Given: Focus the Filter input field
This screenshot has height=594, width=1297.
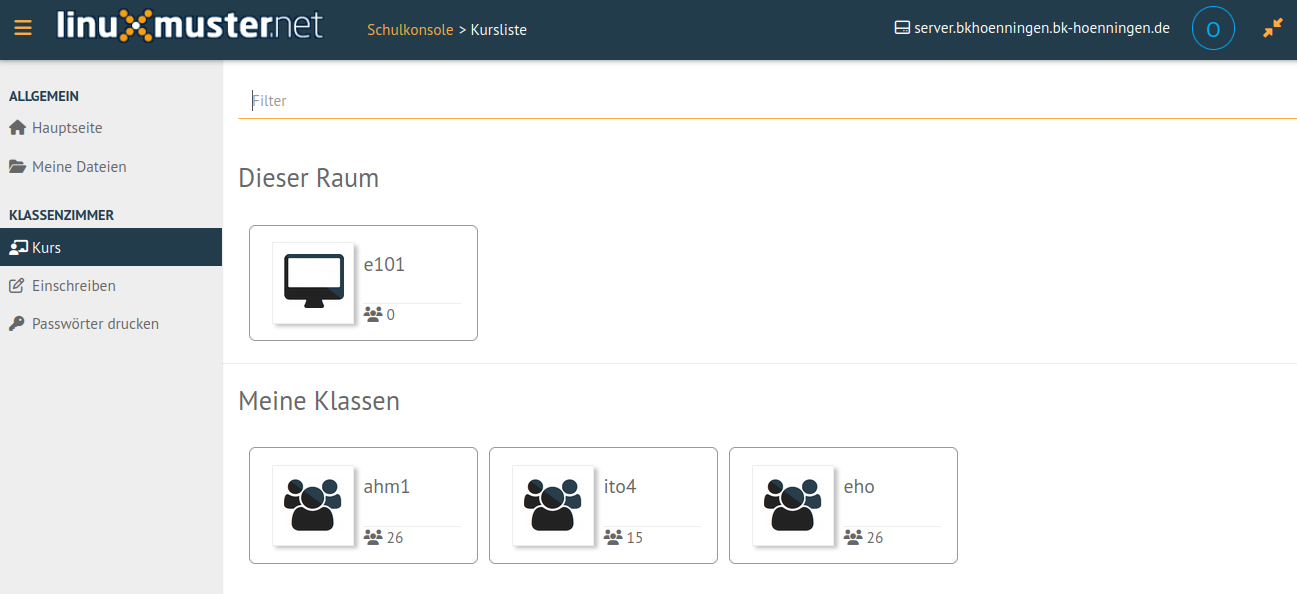Looking at the screenshot, I should click(767, 101).
